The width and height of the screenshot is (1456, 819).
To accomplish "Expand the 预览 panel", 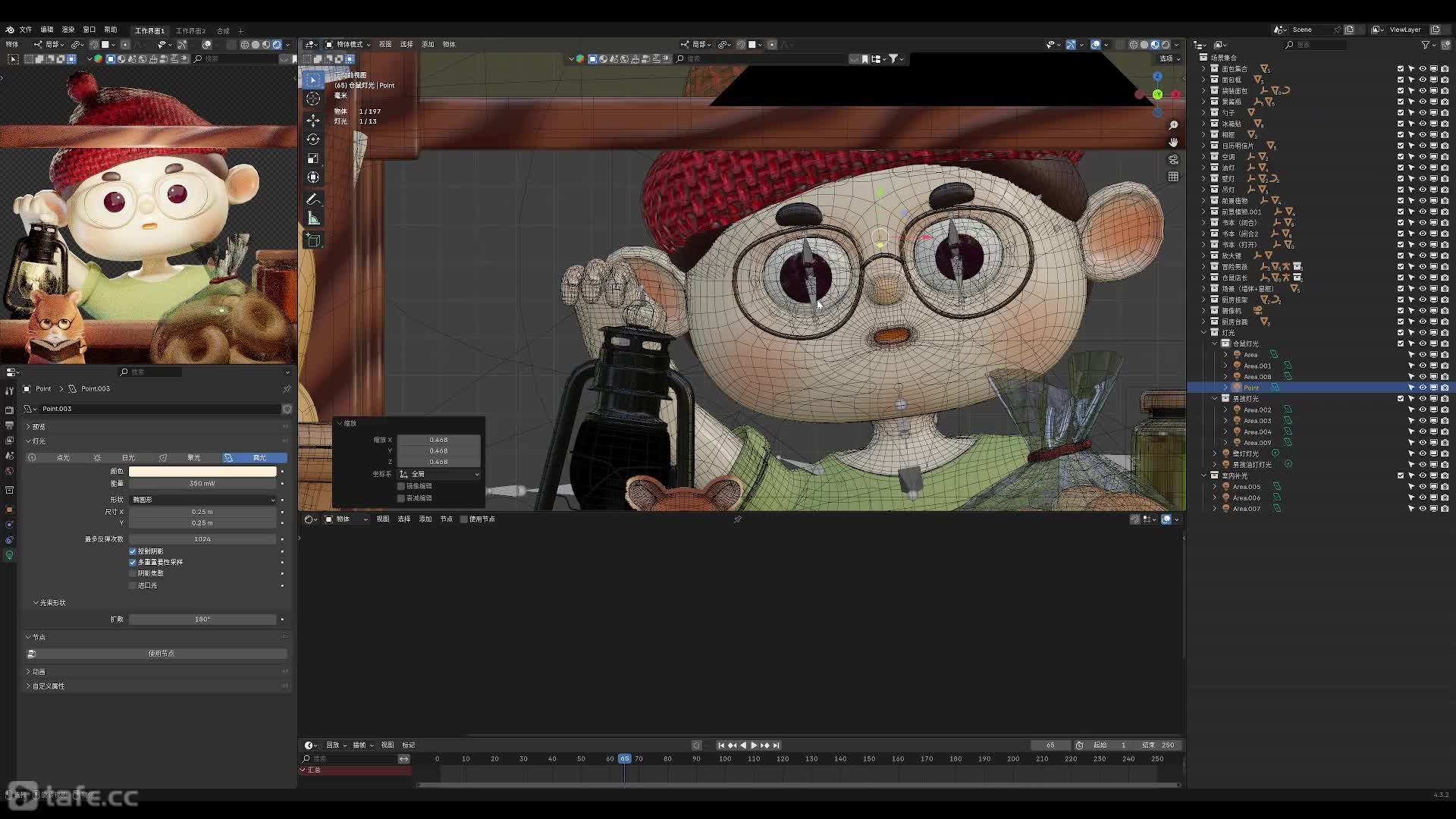I will click(38, 427).
